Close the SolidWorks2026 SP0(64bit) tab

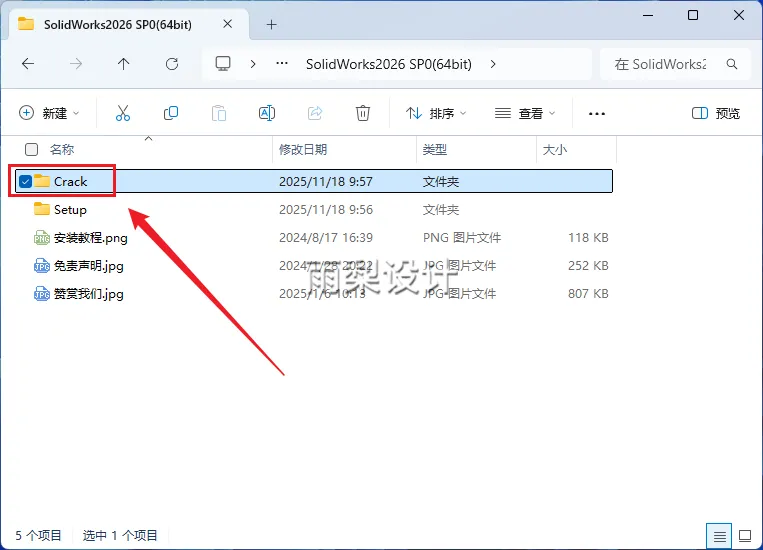coord(227,24)
